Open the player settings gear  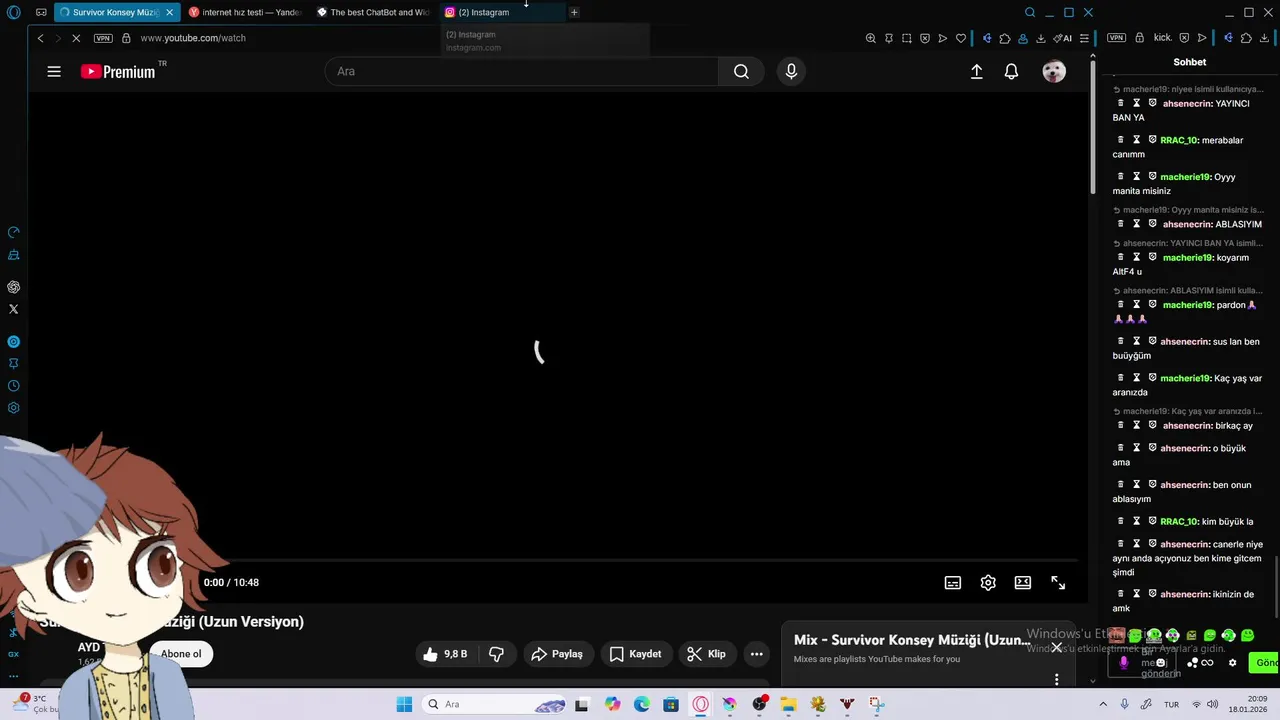(988, 583)
